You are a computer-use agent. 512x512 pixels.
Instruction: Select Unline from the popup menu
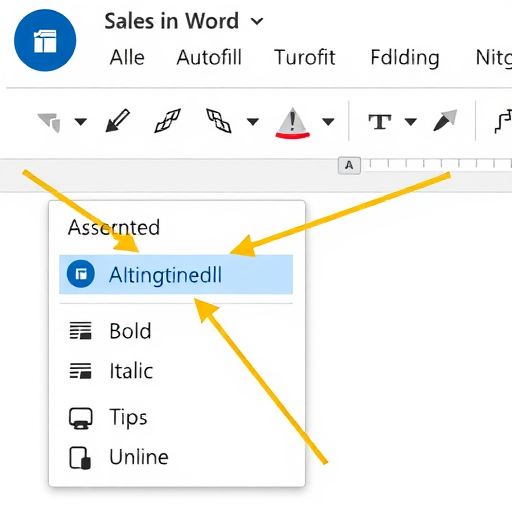click(139, 457)
